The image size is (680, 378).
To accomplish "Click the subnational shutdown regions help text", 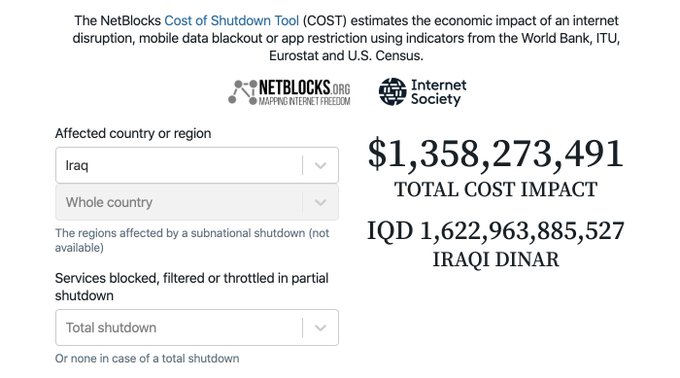I will click(x=192, y=240).
